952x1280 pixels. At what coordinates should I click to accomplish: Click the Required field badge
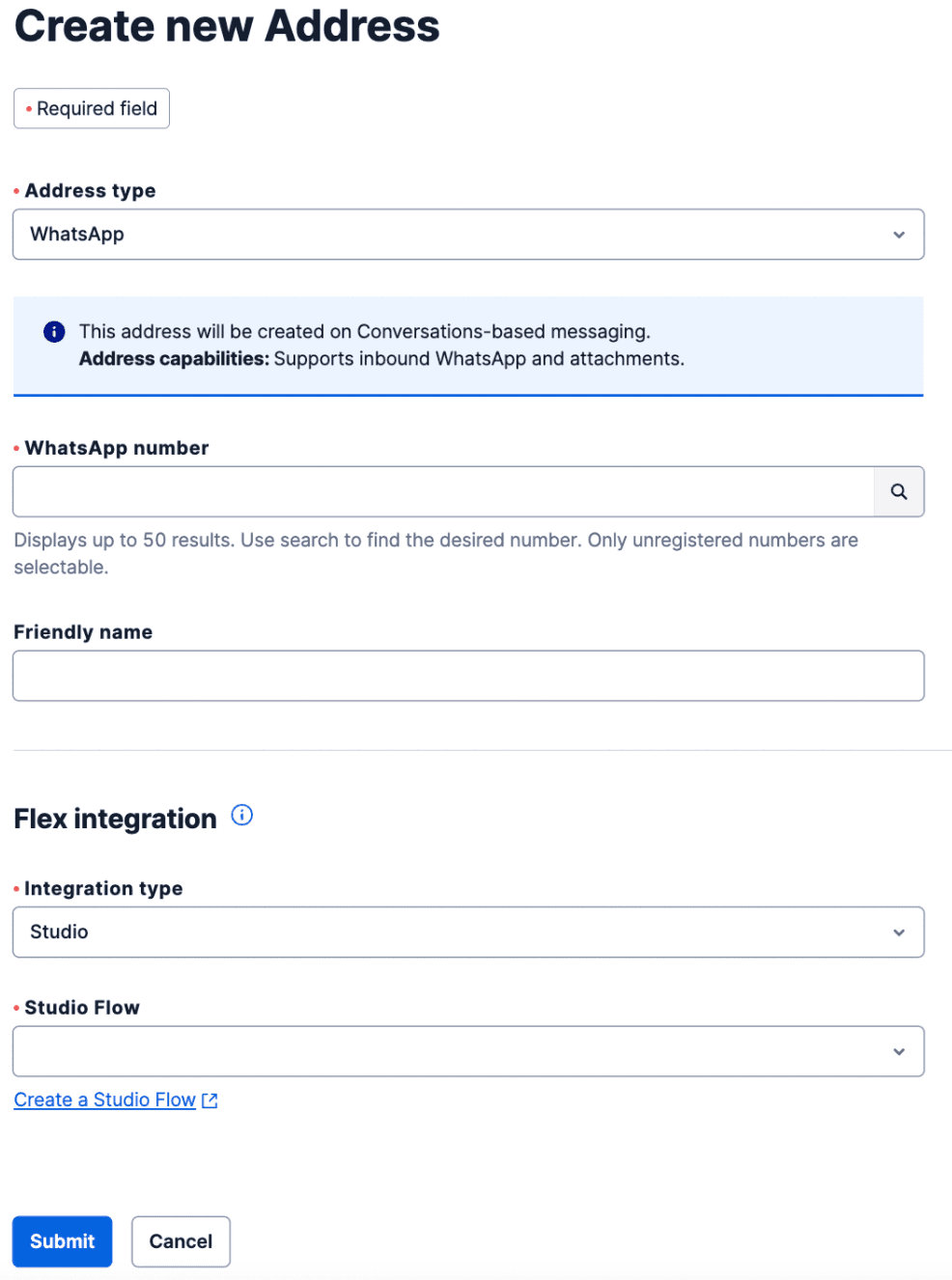point(91,108)
